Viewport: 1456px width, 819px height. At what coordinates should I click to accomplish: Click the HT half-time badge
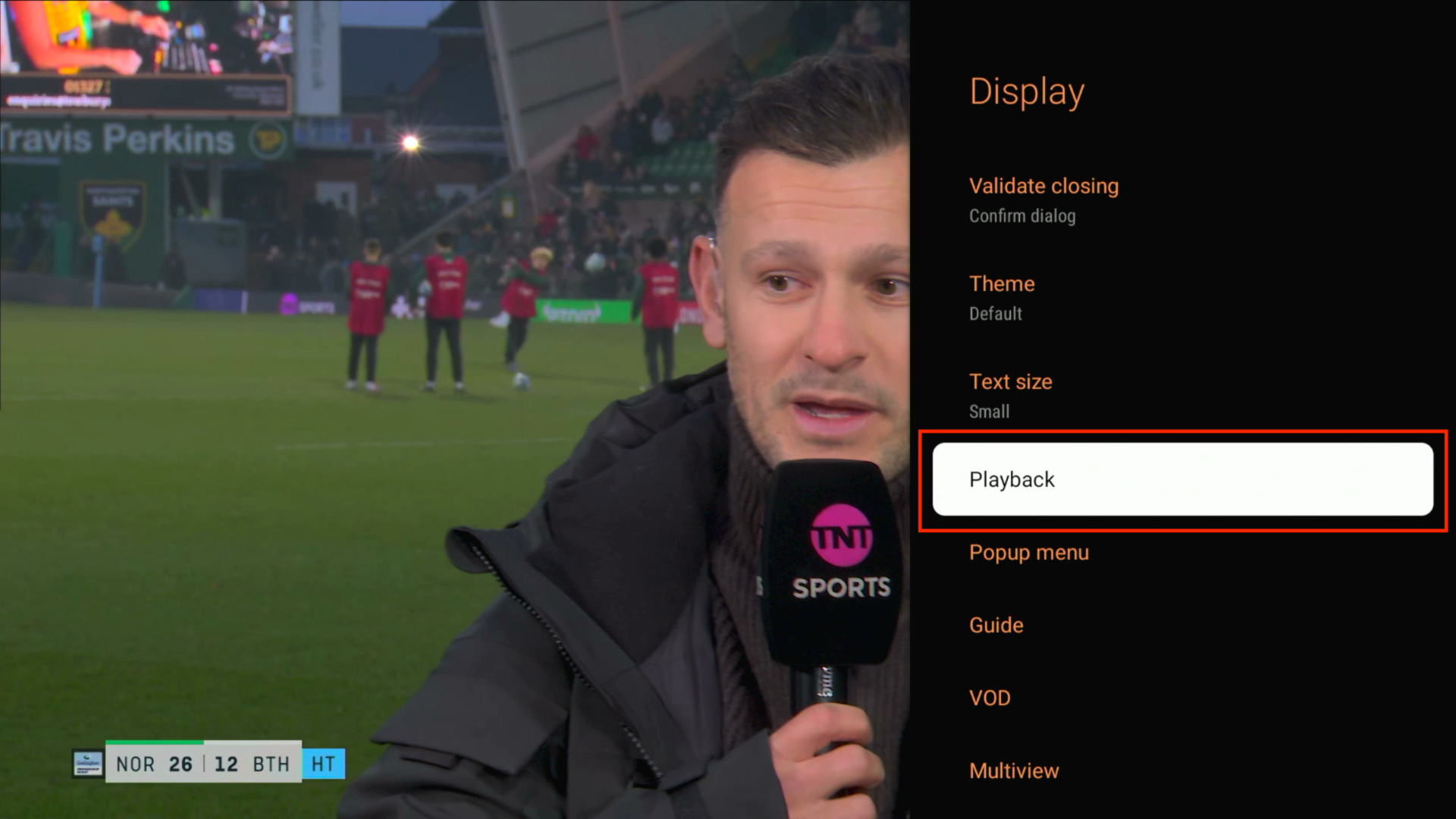click(323, 764)
